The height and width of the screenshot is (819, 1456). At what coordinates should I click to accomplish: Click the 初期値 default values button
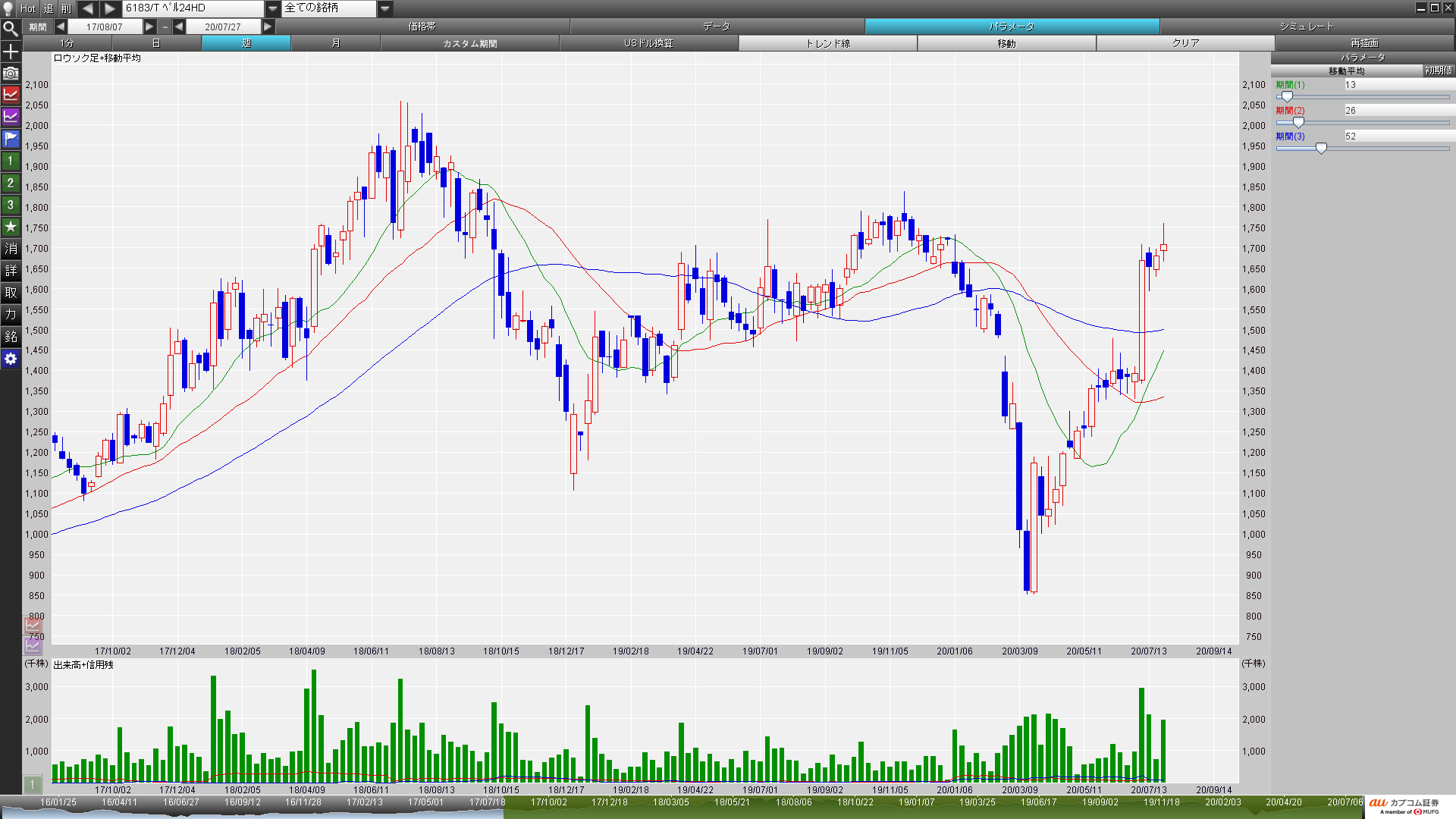tap(1438, 71)
